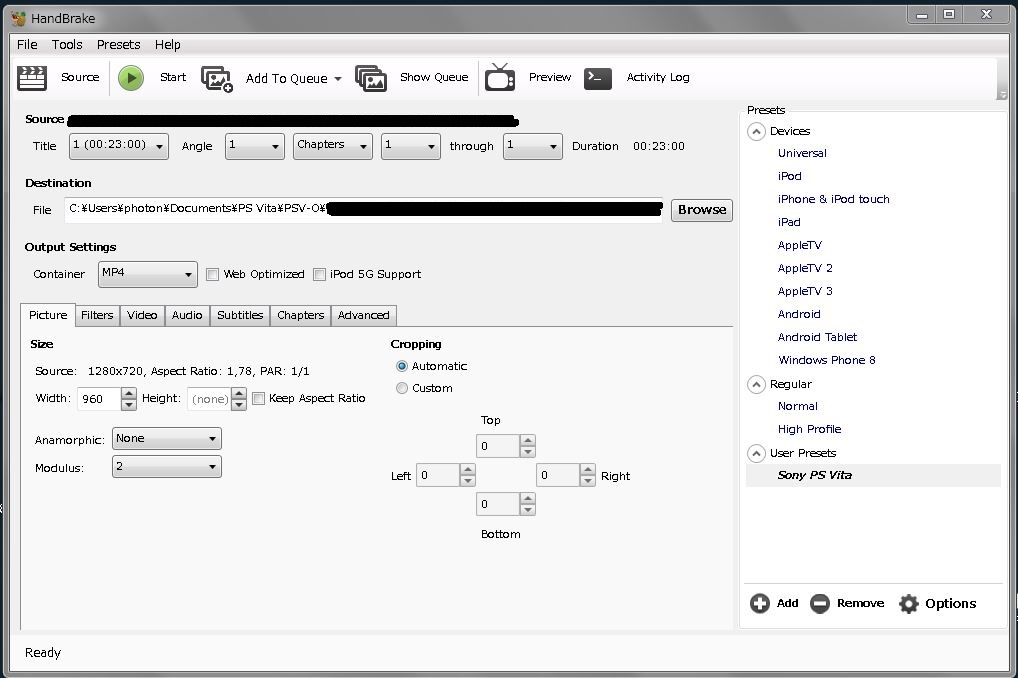
Task: Select iPhone & iPod touch preset
Action: 834,199
